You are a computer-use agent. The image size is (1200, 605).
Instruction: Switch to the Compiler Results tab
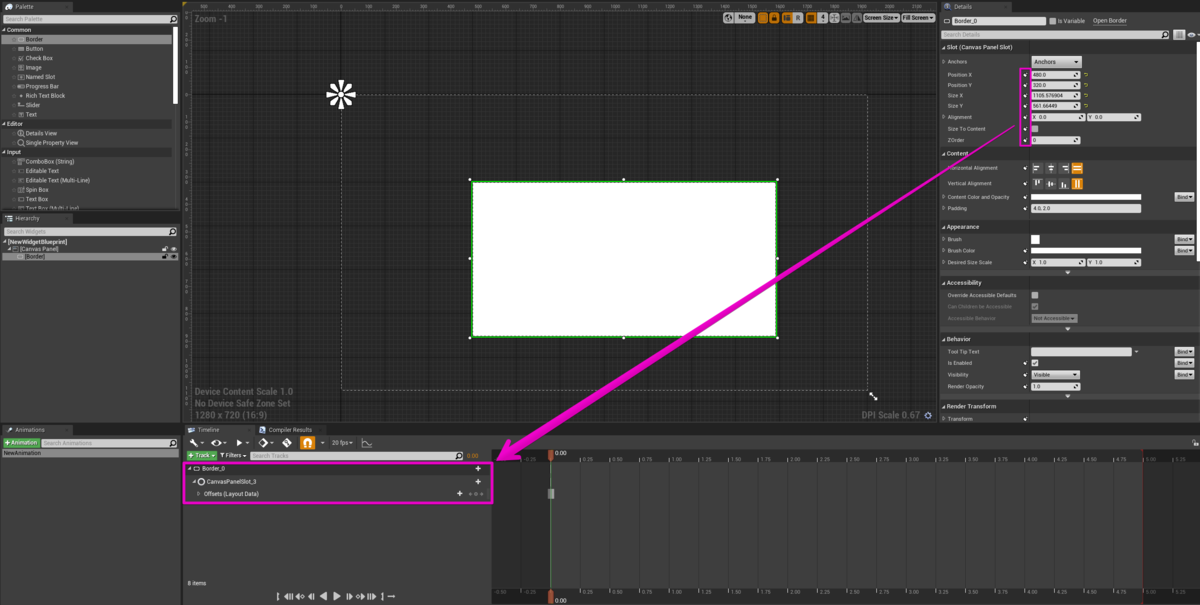[290, 430]
